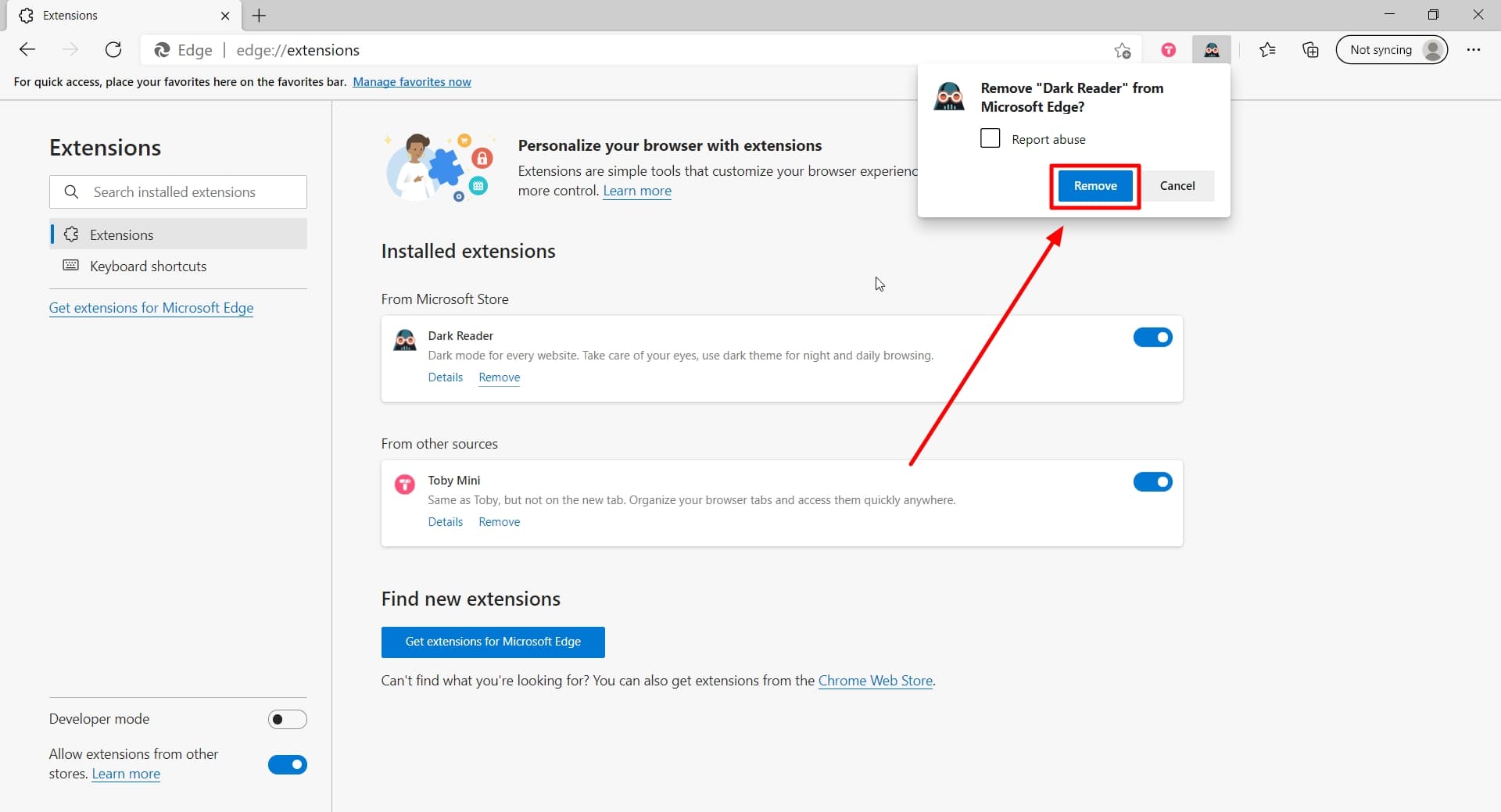Viewport: 1501px width, 812px height.
Task: Select Extensions in the sidebar
Action: 178,234
